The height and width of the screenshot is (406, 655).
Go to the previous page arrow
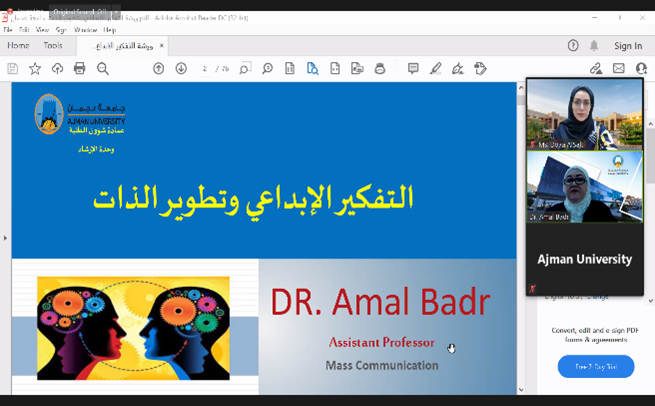click(158, 69)
